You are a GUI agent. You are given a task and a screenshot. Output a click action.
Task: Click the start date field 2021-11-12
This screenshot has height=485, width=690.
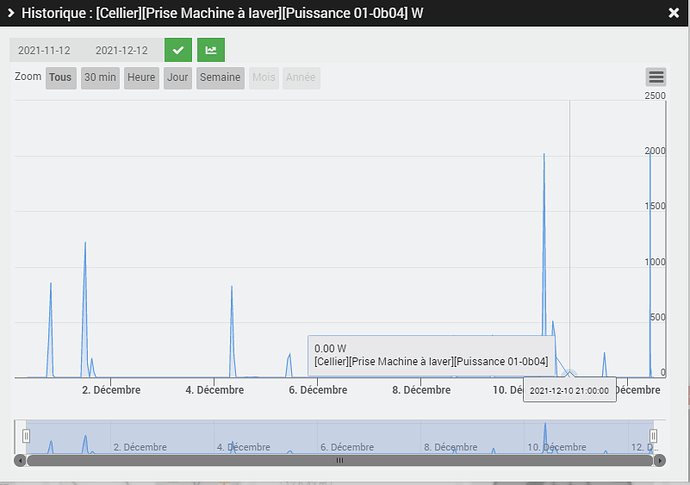[44, 50]
